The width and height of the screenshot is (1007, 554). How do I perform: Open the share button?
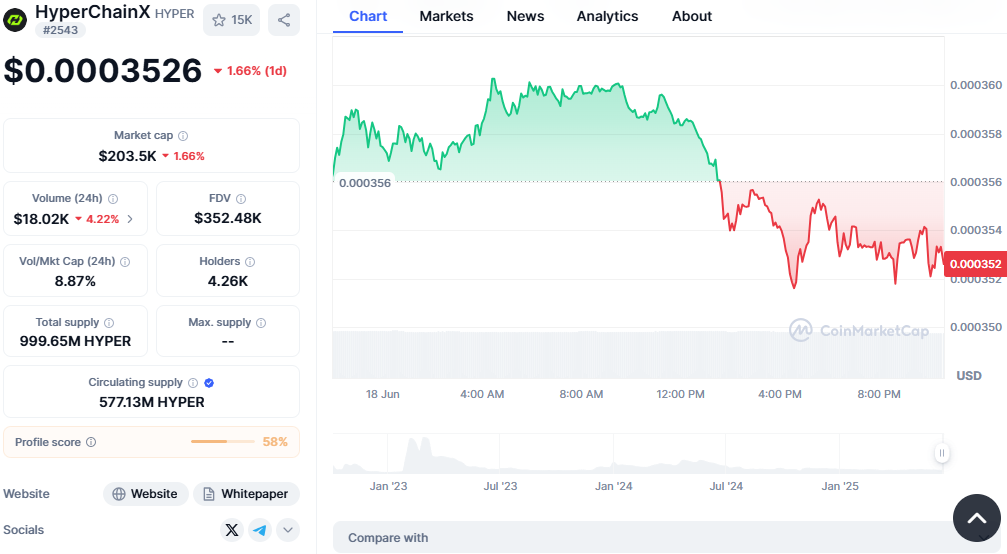tap(284, 20)
